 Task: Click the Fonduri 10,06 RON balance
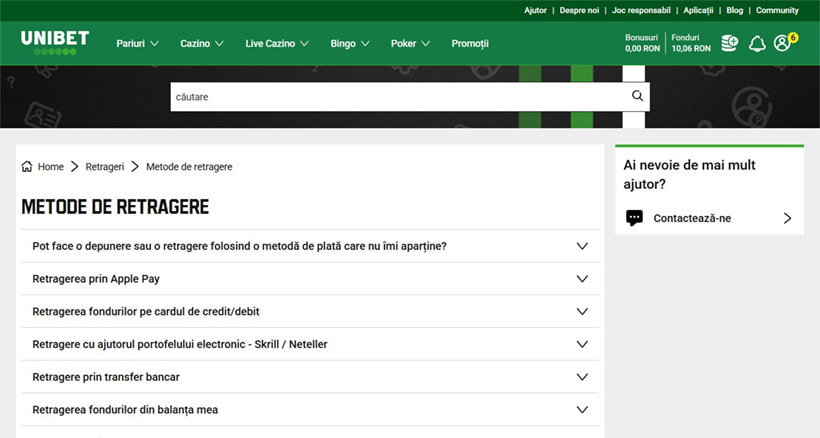[691, 43]
